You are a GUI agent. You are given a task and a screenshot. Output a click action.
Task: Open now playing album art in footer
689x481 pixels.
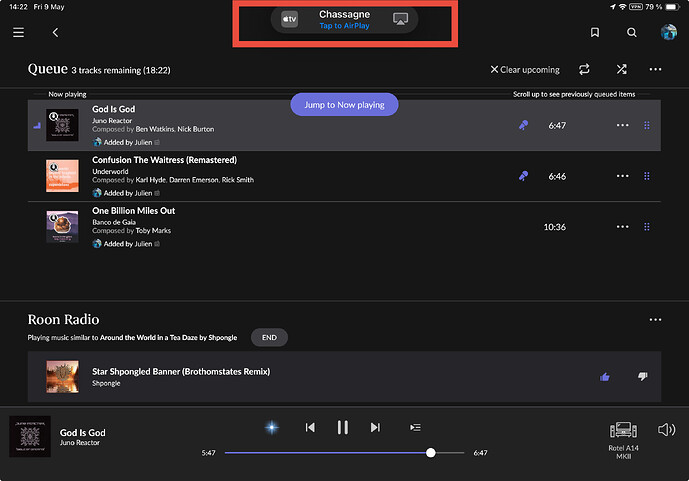[x=30, y=437]
